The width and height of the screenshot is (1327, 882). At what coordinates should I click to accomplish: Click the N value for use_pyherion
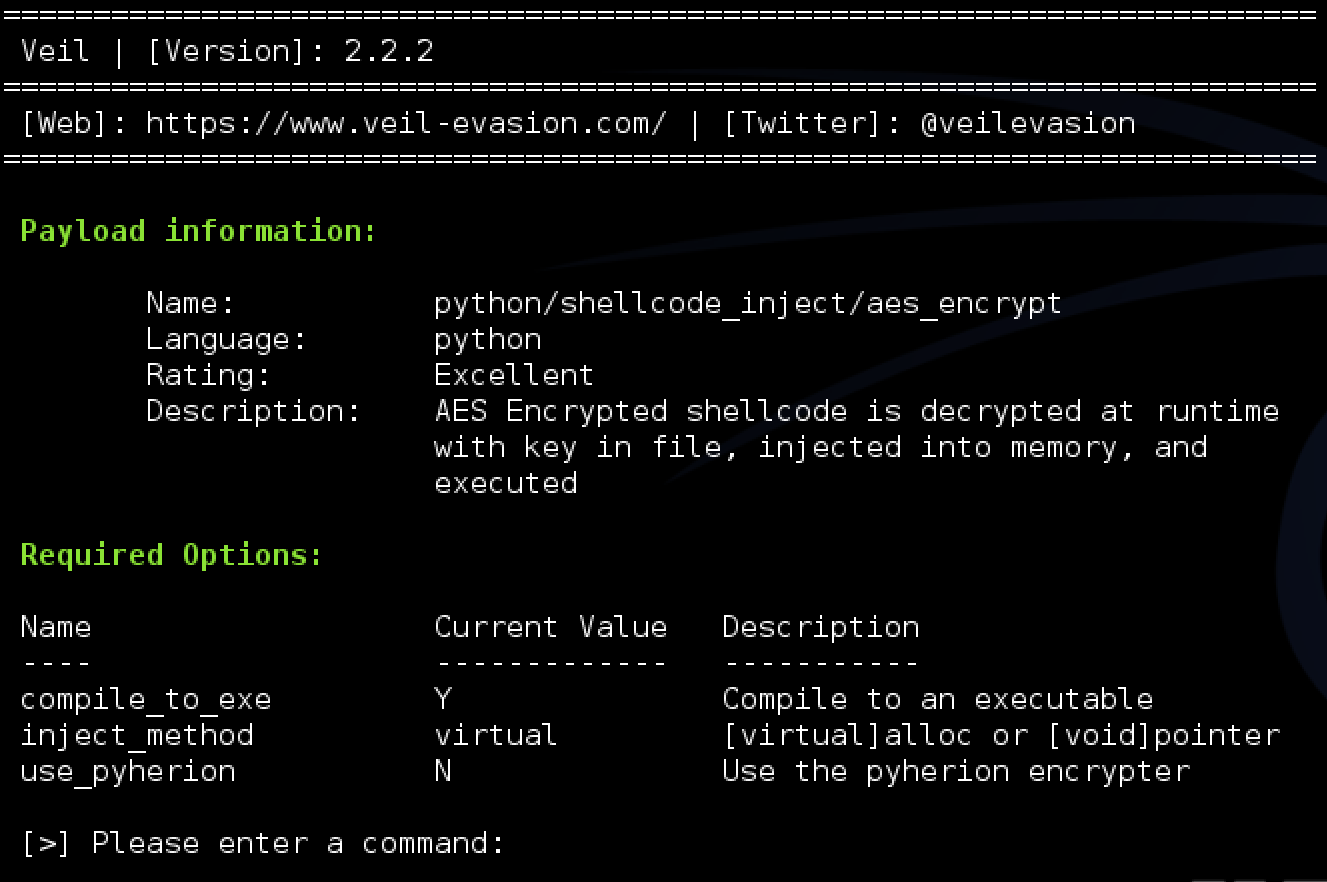pos(443,770)
